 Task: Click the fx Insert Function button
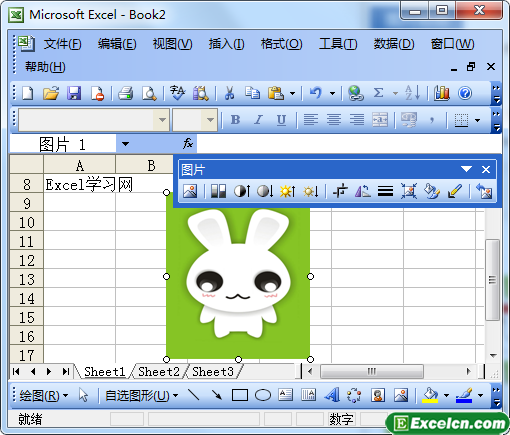point(188,144)
